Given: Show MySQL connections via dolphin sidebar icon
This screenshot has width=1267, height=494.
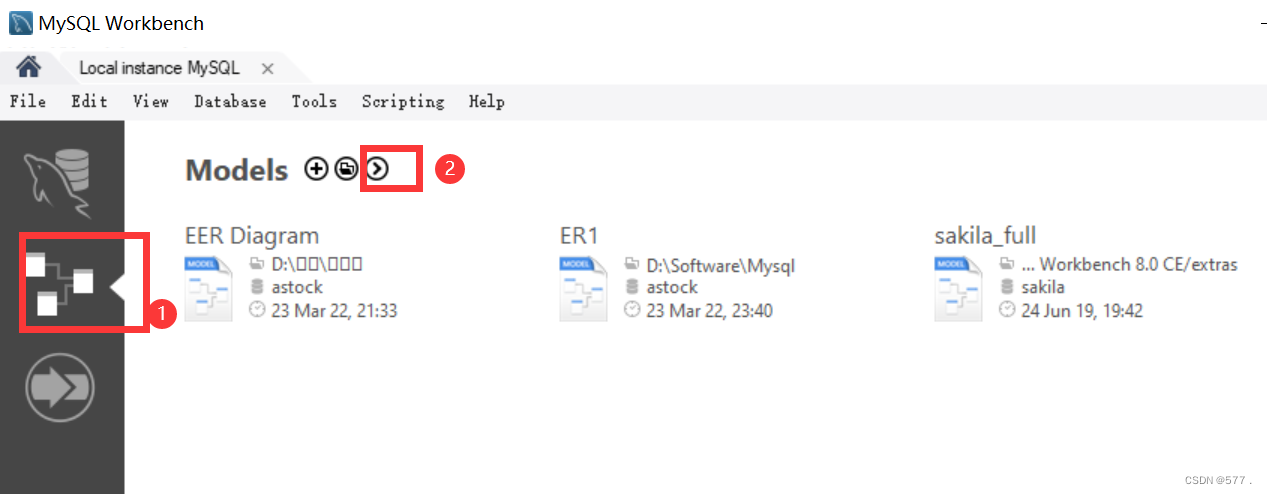Looking at the screenshot, I should pyautogui.click(x=60, y=183).
